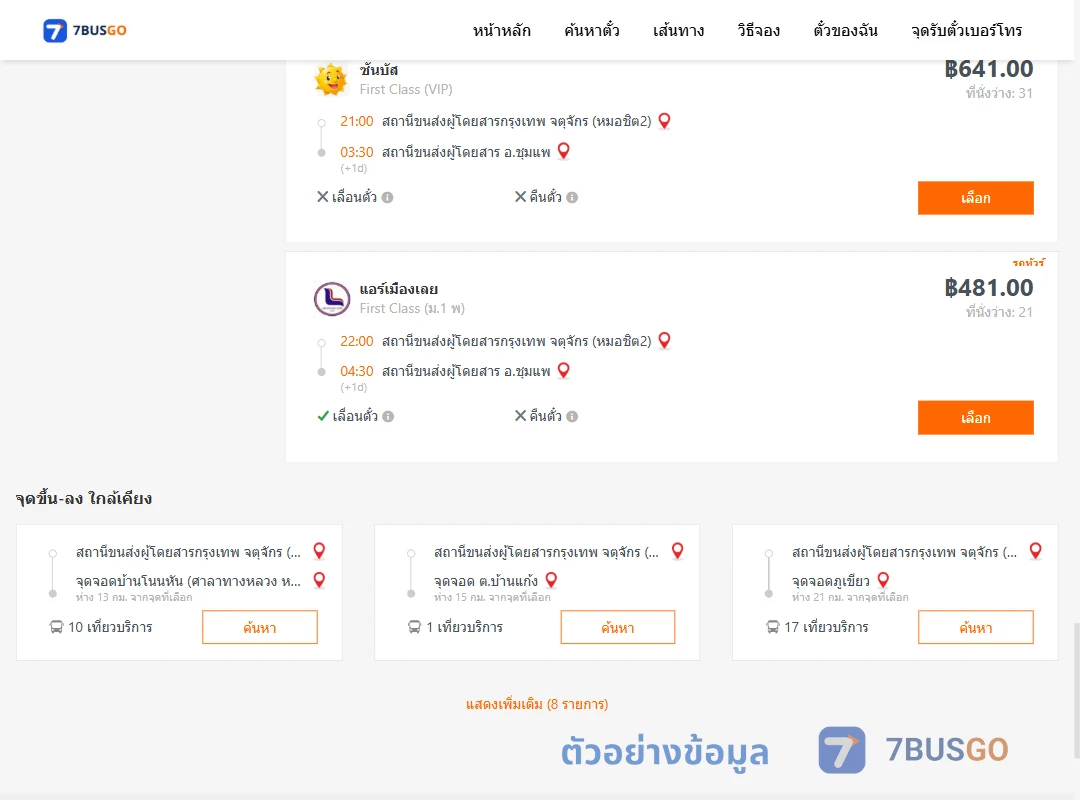The height and width of the screenshot is (800, 1080).
Task: Click origin map pin in ภูเขียว card
Action: 1035,551
